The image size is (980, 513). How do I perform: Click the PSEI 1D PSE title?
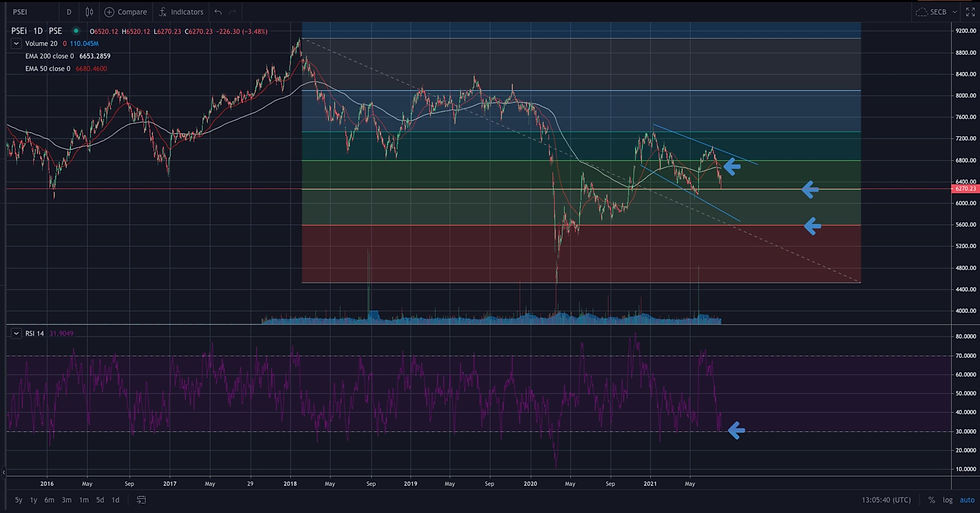tap(37, 31)
